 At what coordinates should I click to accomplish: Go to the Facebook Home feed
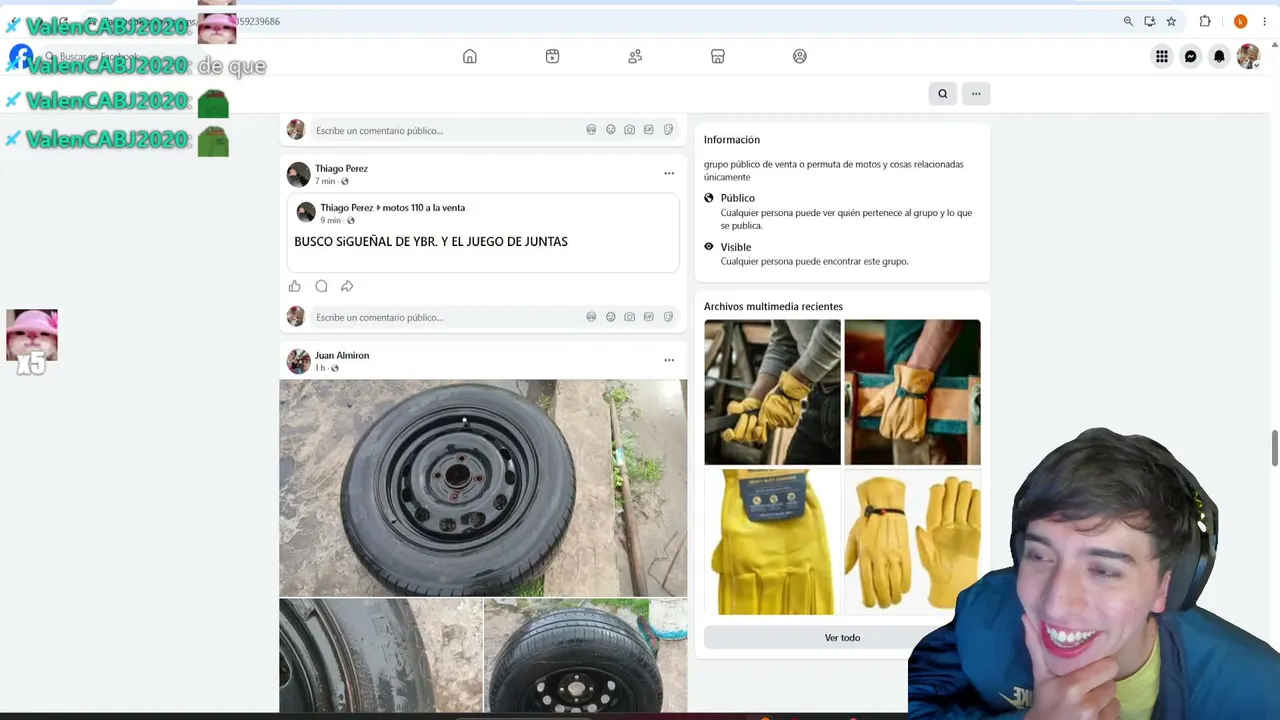(470, 57)
